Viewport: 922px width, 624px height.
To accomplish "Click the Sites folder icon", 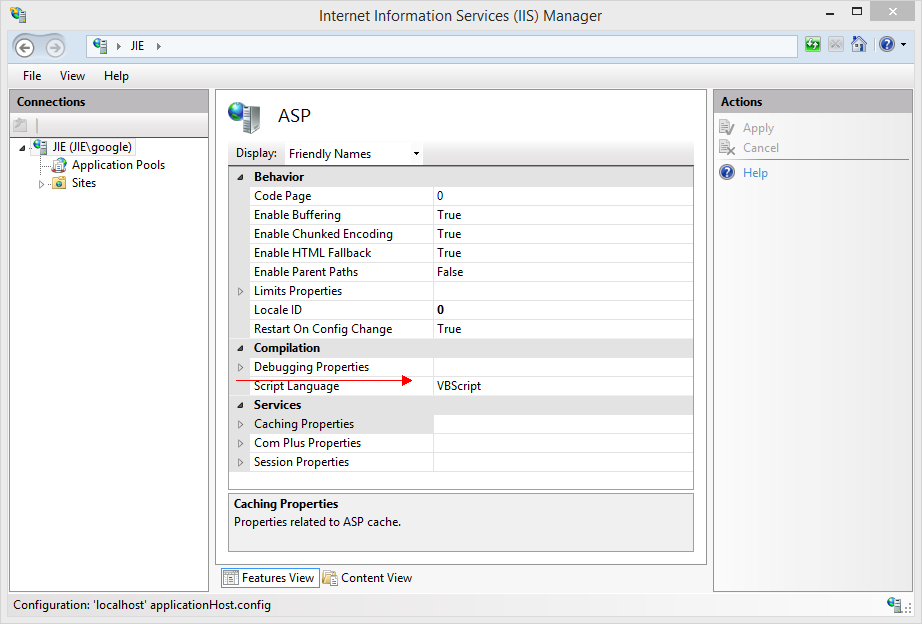I will click(x=59, y=184).
